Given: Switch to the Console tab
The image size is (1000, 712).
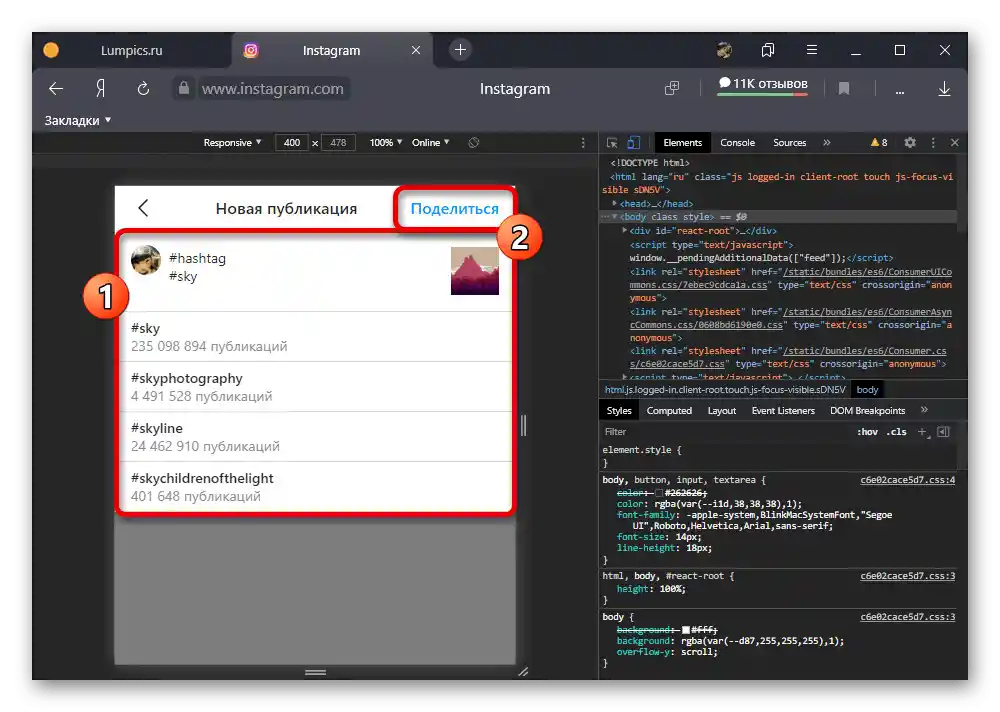Looking at the screenshot, I should [x=737, y=143].
